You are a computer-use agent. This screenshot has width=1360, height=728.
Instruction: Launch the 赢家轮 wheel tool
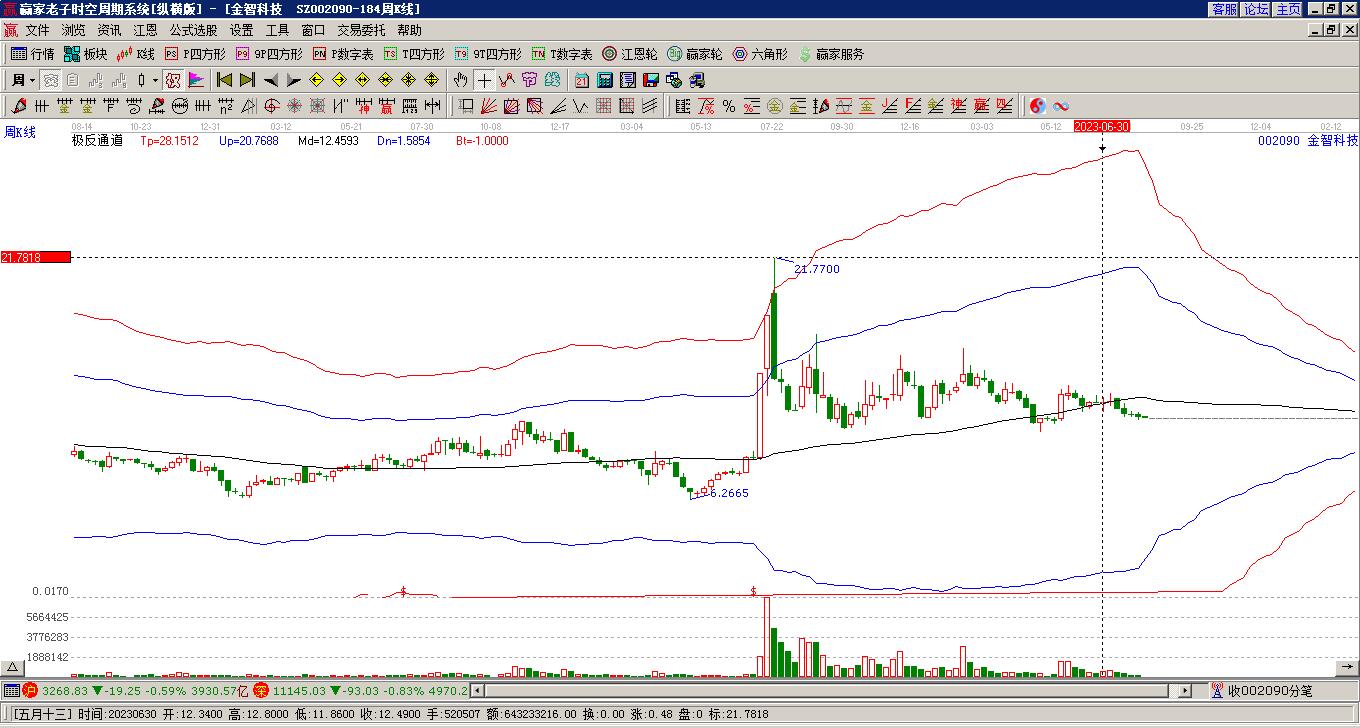pyautogui.click(x=694, y=54)
